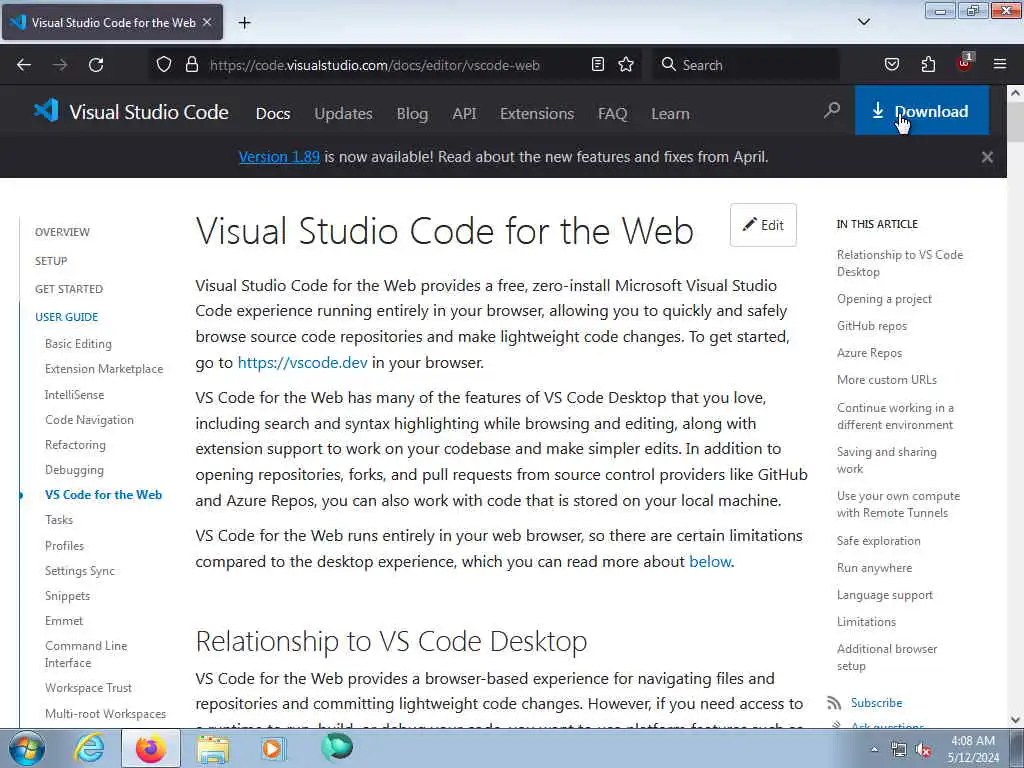The height and width of the screenshot is (768, 1024).
Task: Open the Learn nav item
Action: (x=670, y=114)
